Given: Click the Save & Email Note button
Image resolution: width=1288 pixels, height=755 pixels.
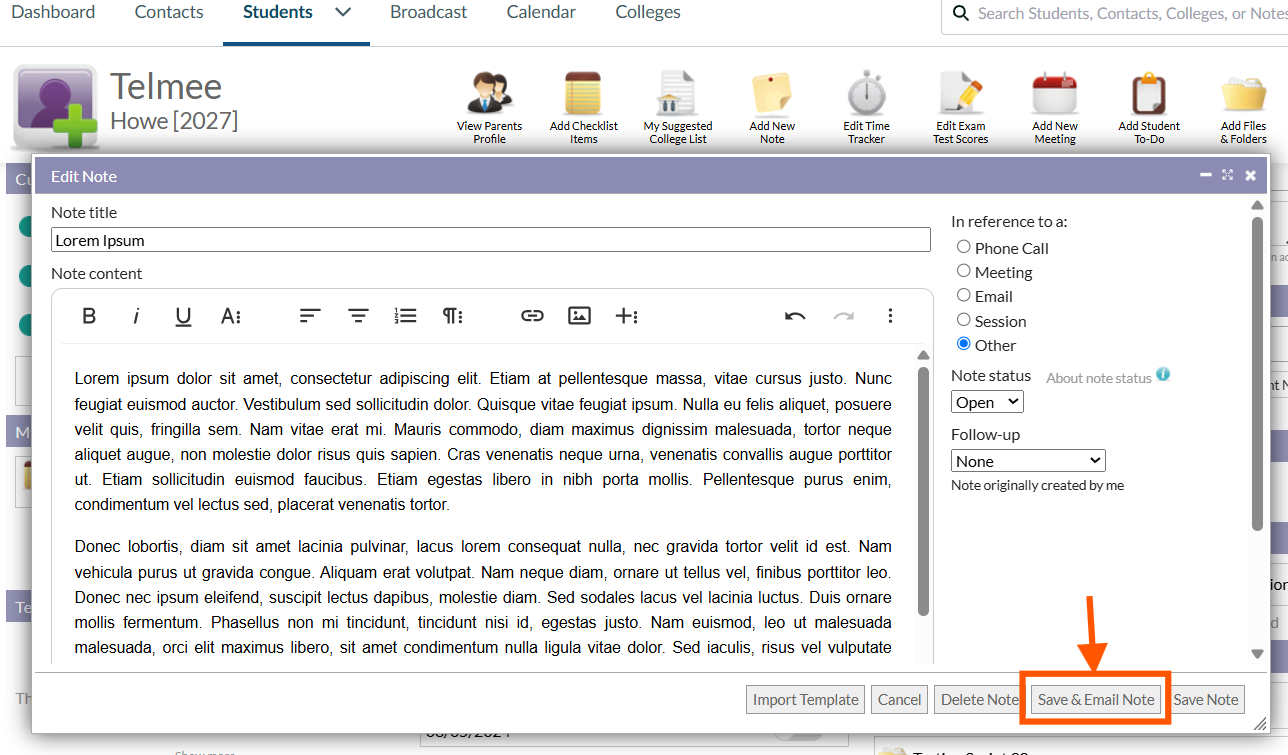Looking at the screenshot, I should coord(1096,700).
